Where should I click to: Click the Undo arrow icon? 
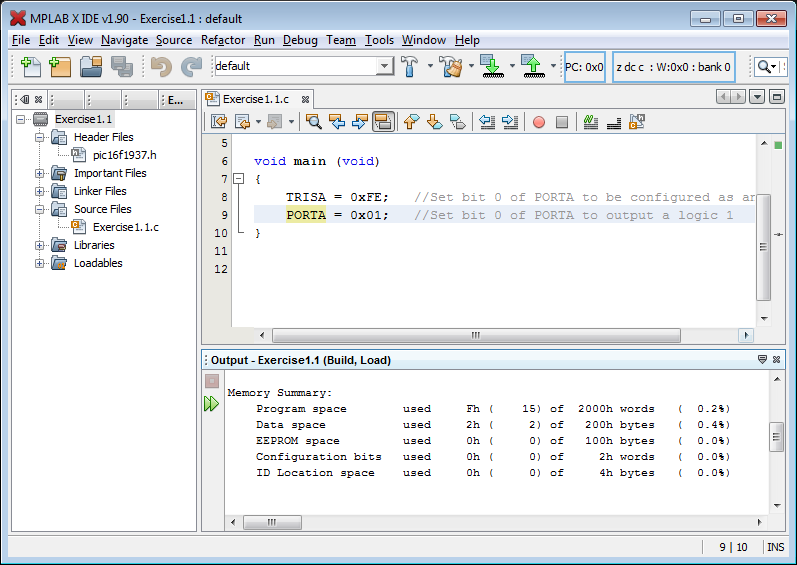click(161, 67)
